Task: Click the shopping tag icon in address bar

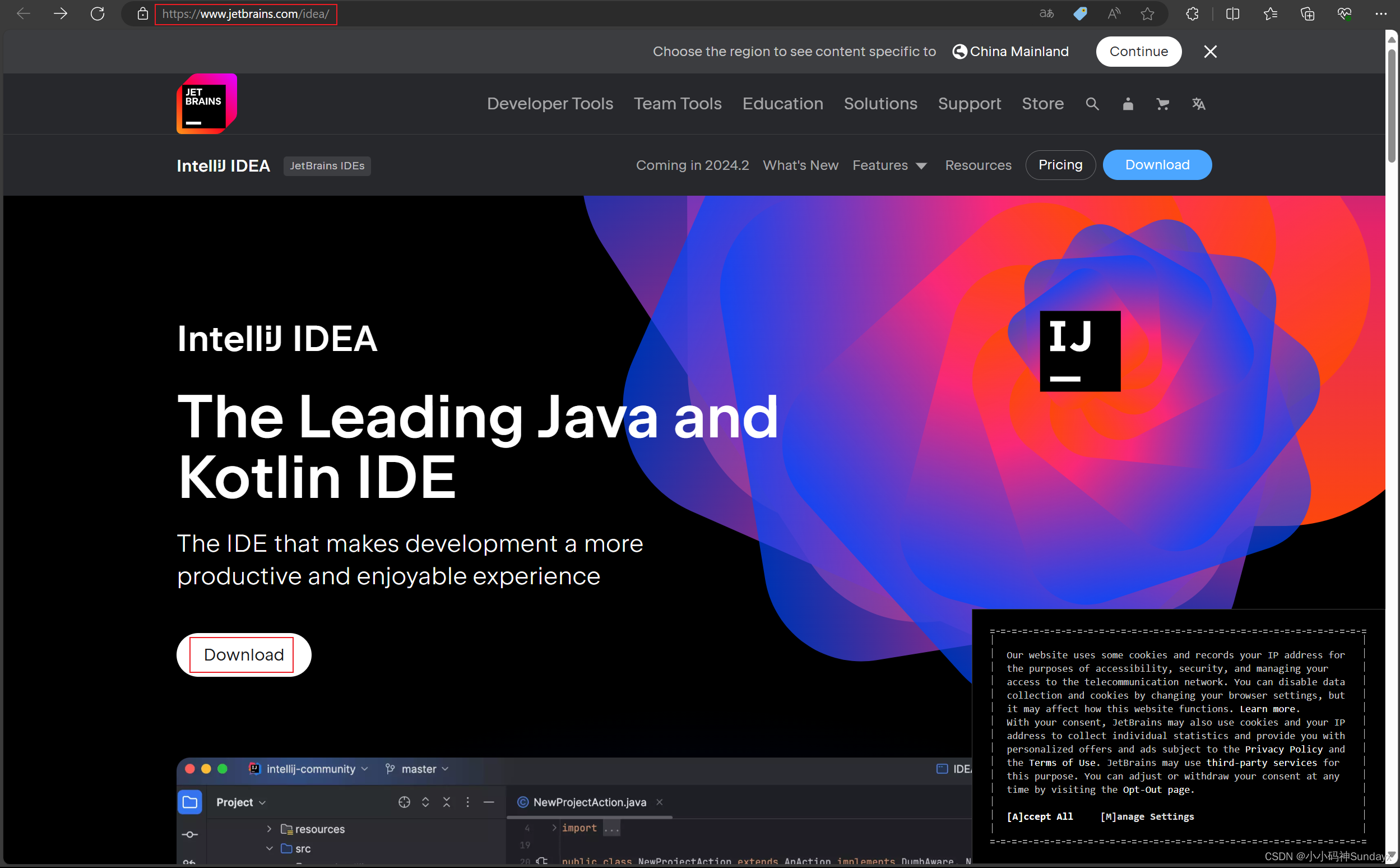Action: click(x=1080, y=14)
